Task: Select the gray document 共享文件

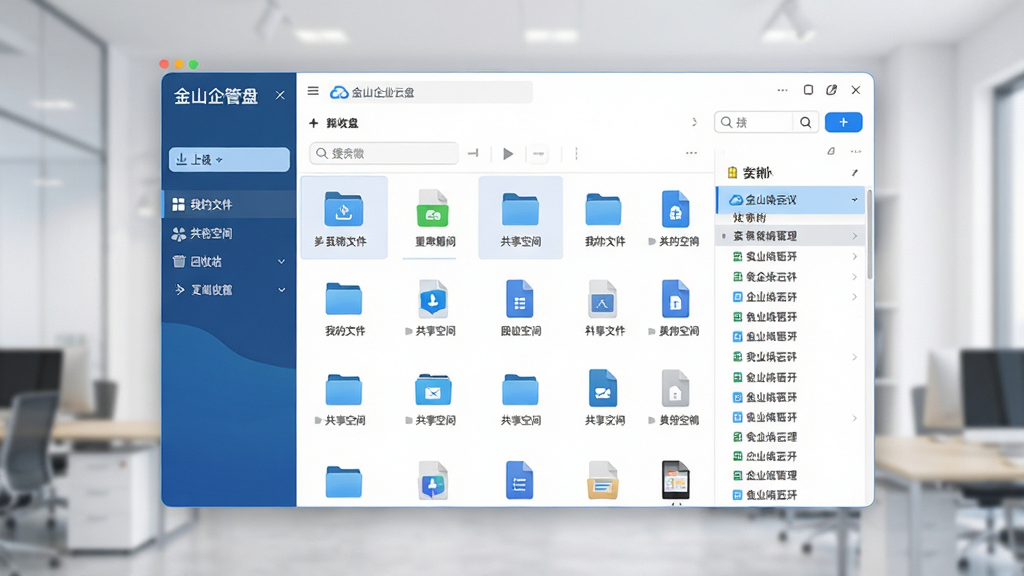Action: point(604,307)
